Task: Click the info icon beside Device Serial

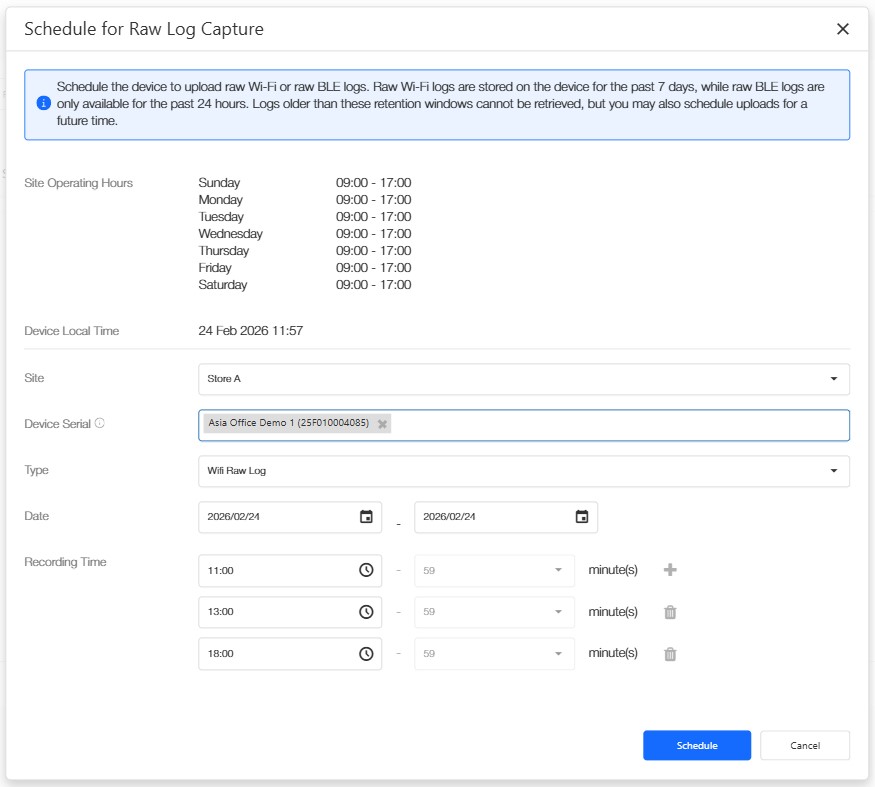Action: pyautogui.click(x=100, y=423)
